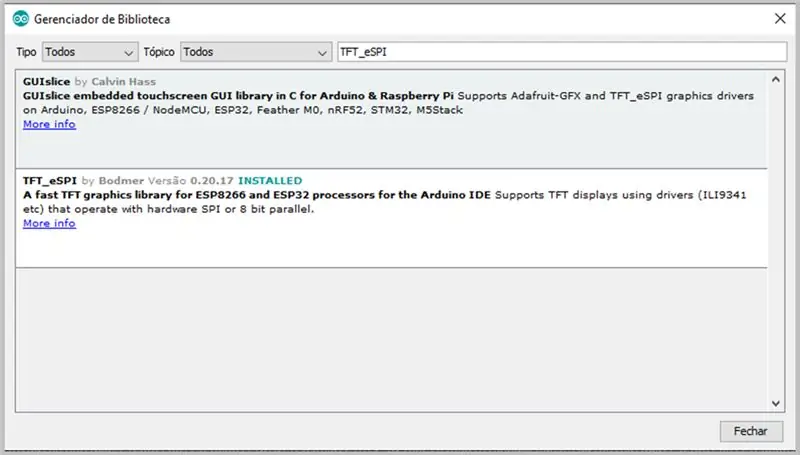
Task: Click the INSTALLED status label
Action: click(270, 181)
